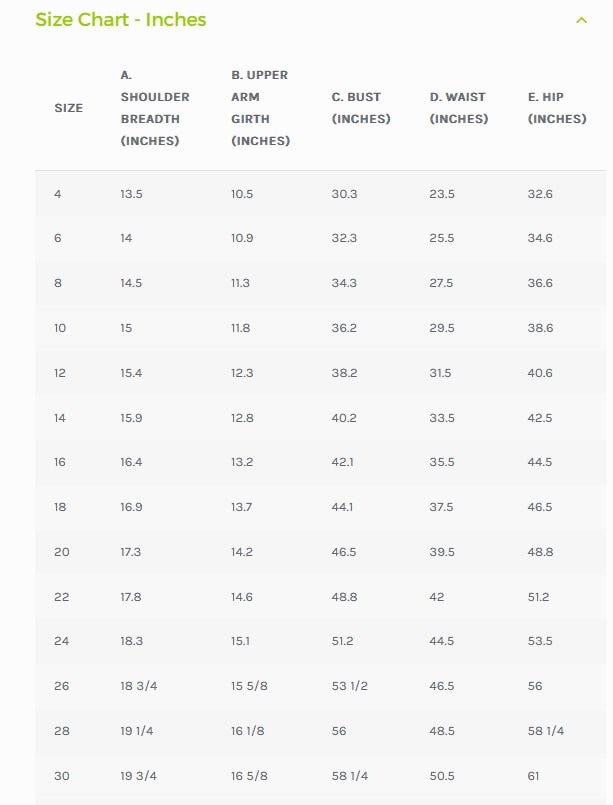Select the size 16 row label
This screenshot has width=613, height=805.
click(x=60, y=462)
